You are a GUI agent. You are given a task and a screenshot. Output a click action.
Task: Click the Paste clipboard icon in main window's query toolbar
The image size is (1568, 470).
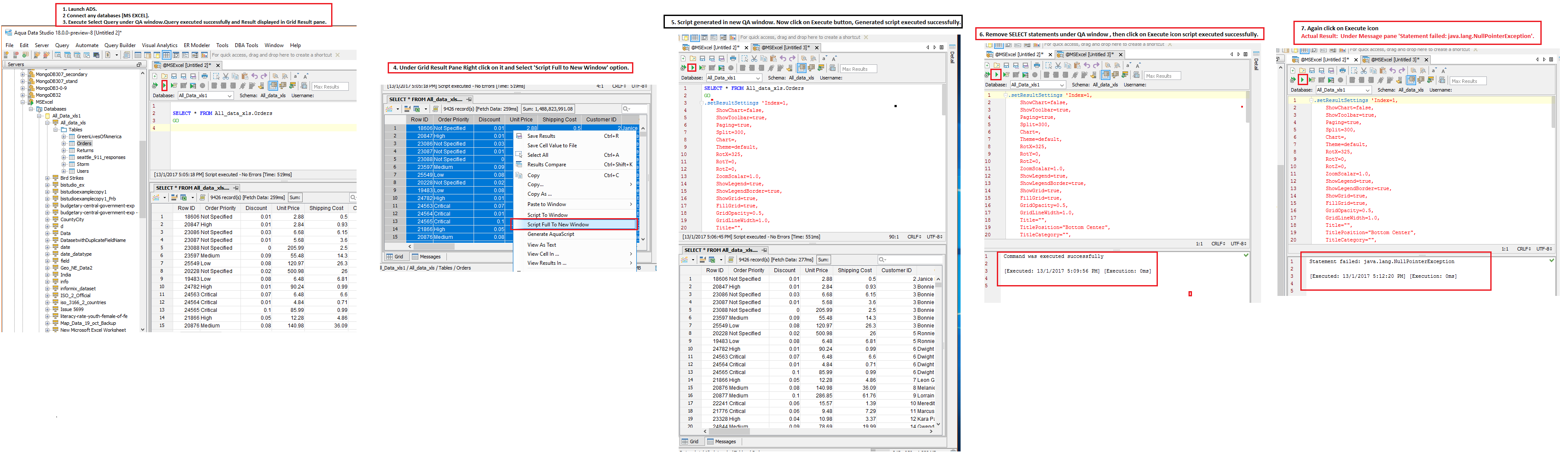coord(245,77)
